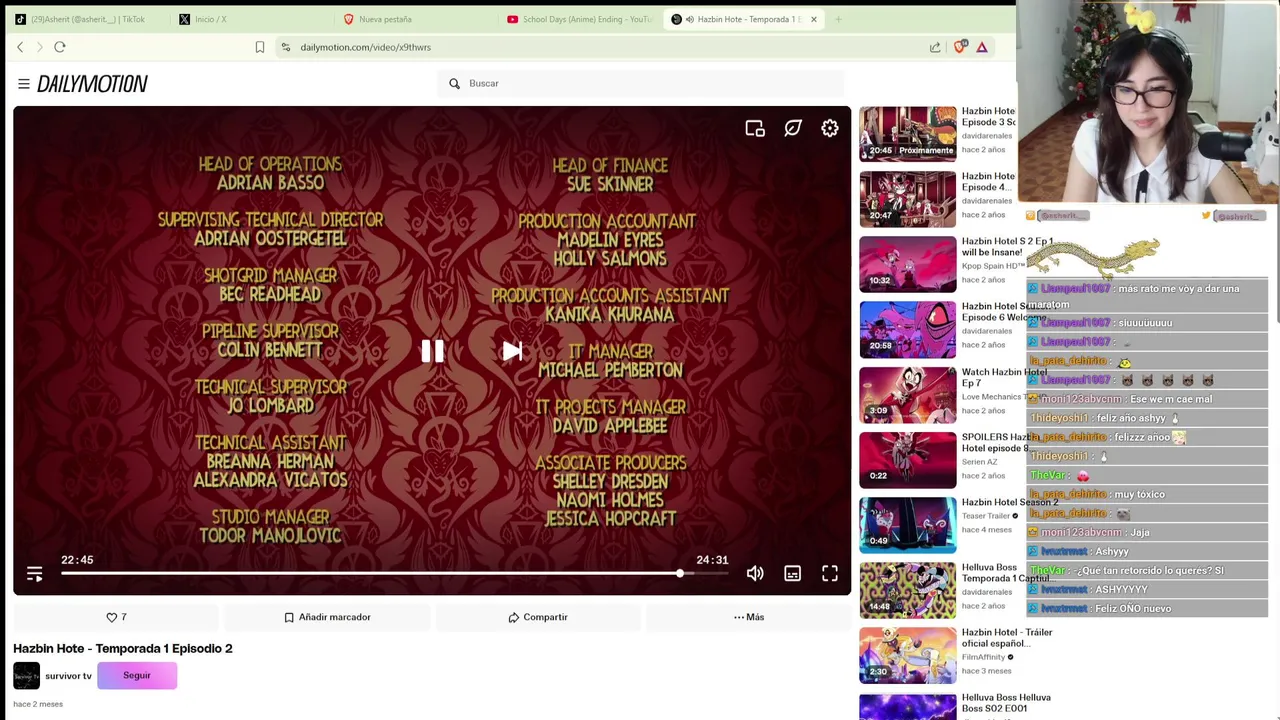Mute the video volume
1280x720 pixels.
[x=755, y=574]
